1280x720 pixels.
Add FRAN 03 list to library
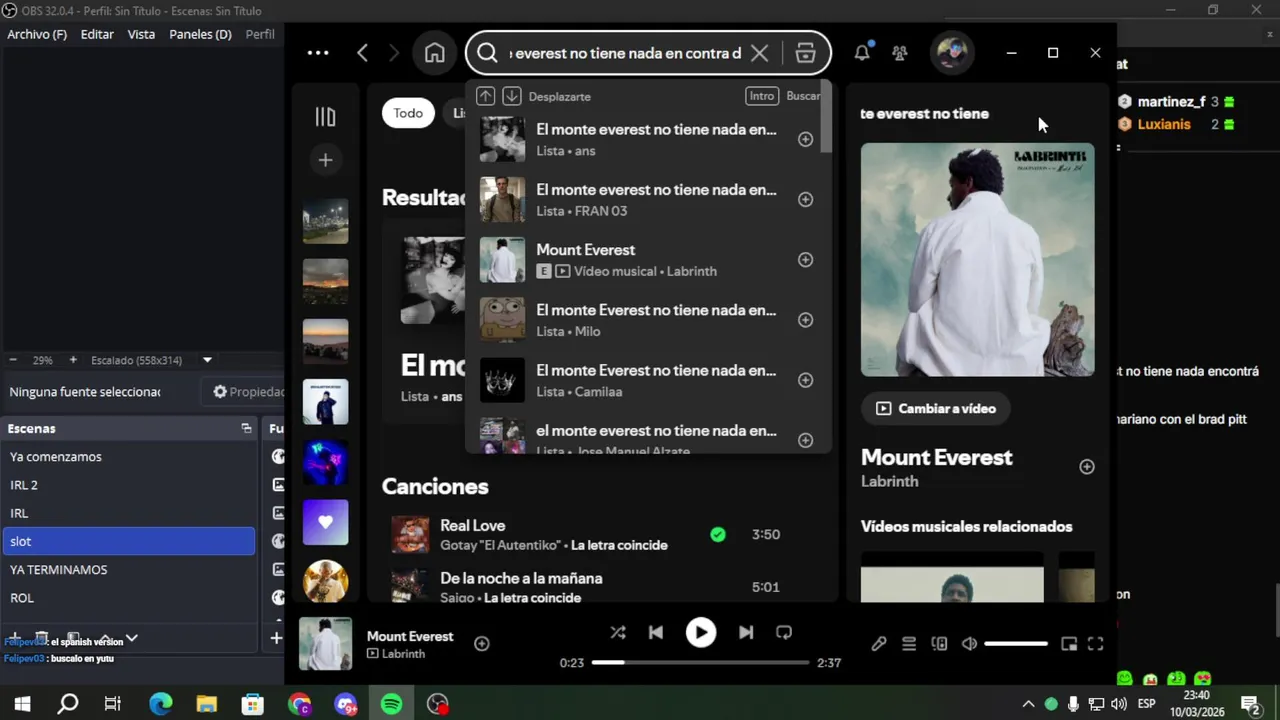click(805, 199)
